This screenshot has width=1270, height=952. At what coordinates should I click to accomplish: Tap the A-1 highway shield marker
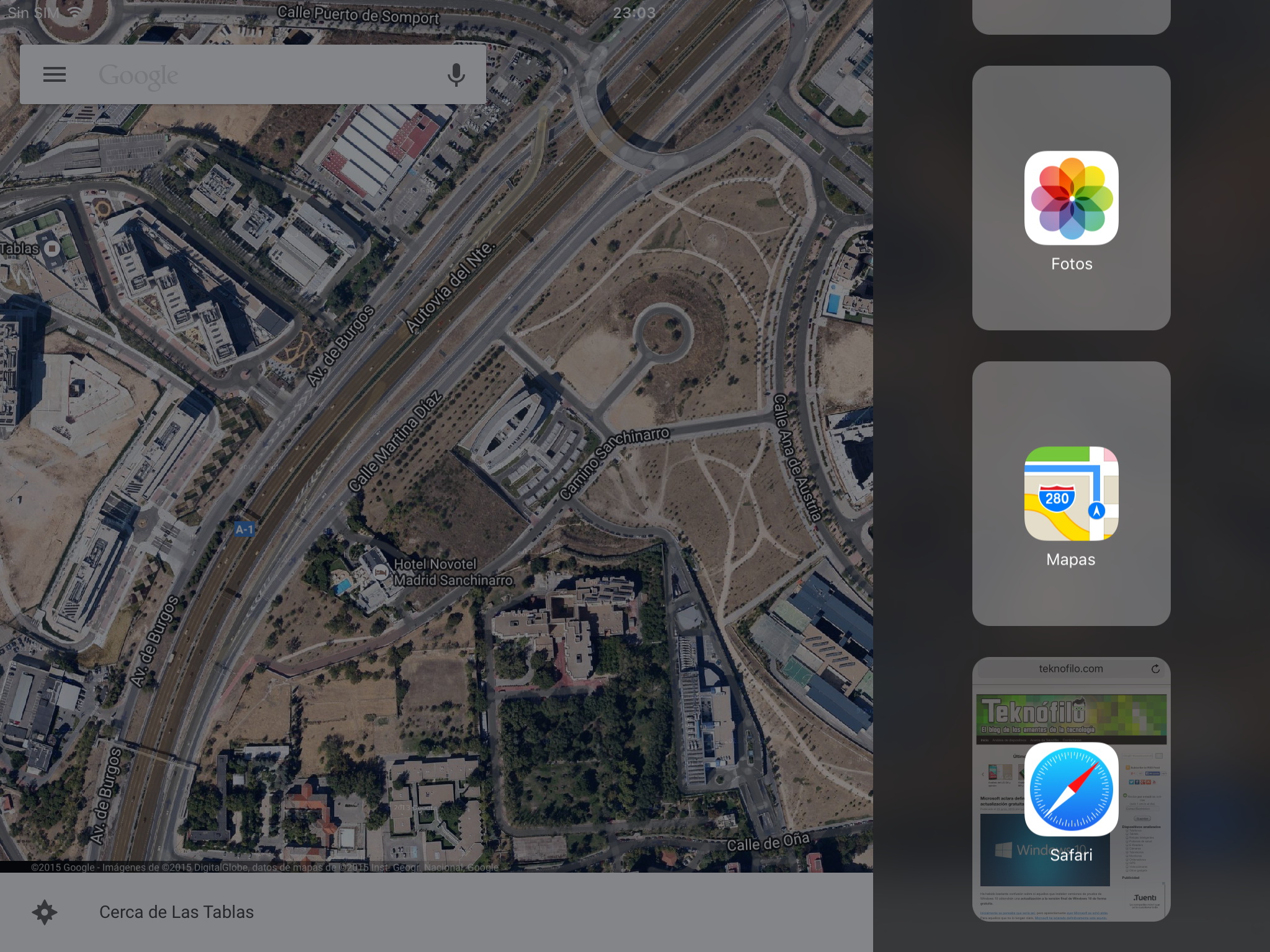click(244, 529)
